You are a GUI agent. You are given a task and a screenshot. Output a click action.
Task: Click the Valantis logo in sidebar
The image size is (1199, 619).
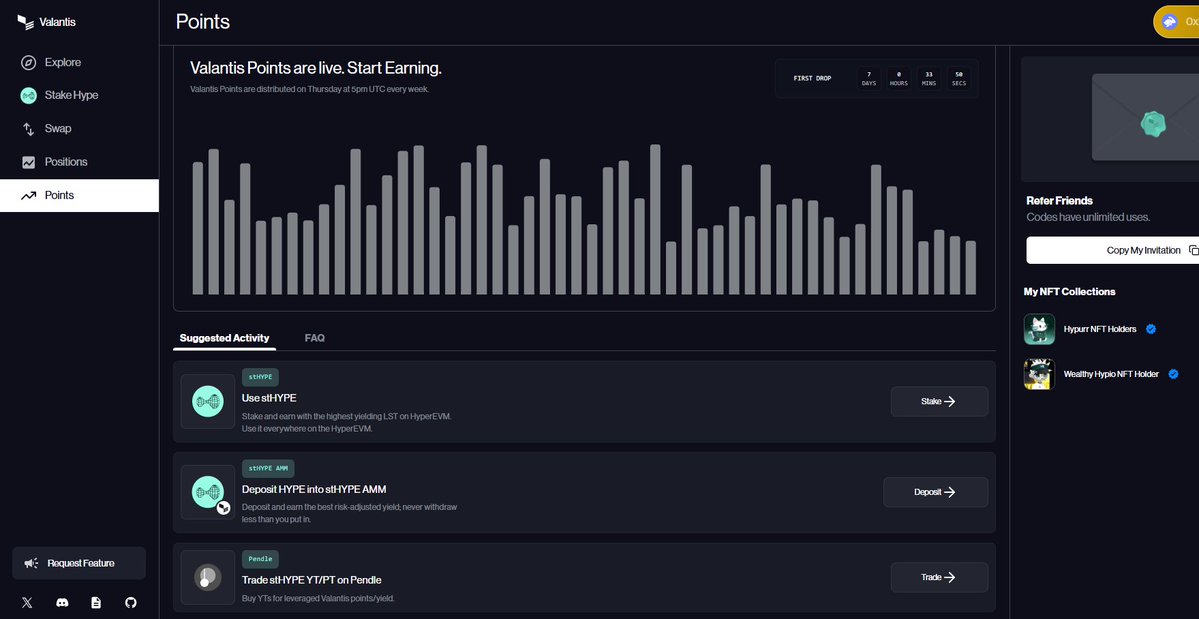pyautogui.click(x=47, y=22)
